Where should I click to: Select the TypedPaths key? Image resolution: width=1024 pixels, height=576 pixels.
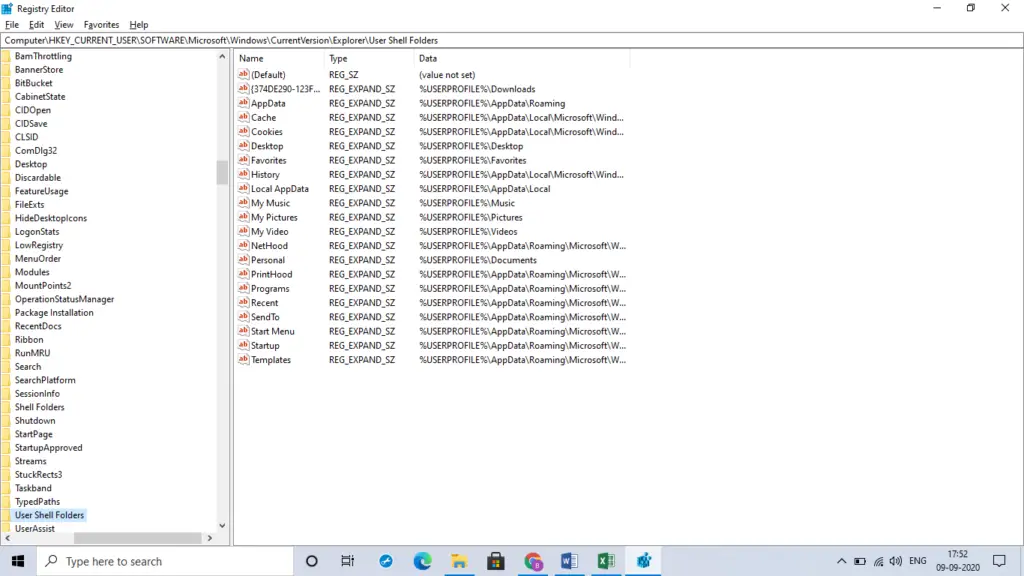click(x=37, y=502)
